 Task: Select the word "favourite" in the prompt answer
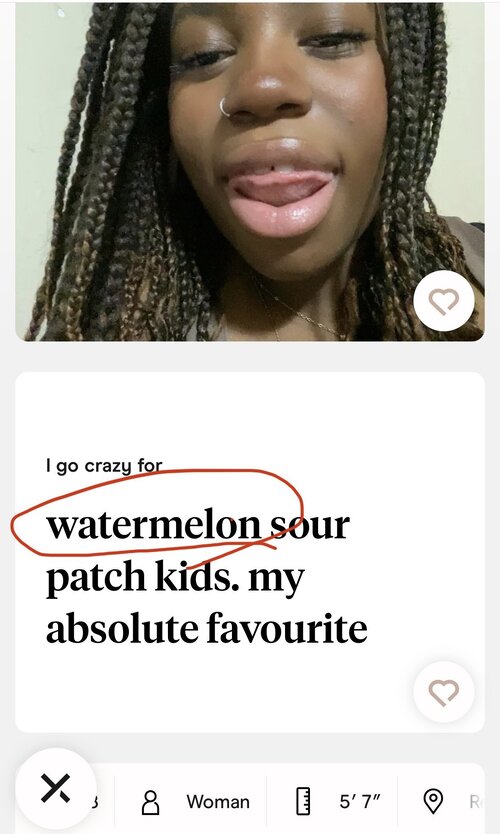(287, 628)
